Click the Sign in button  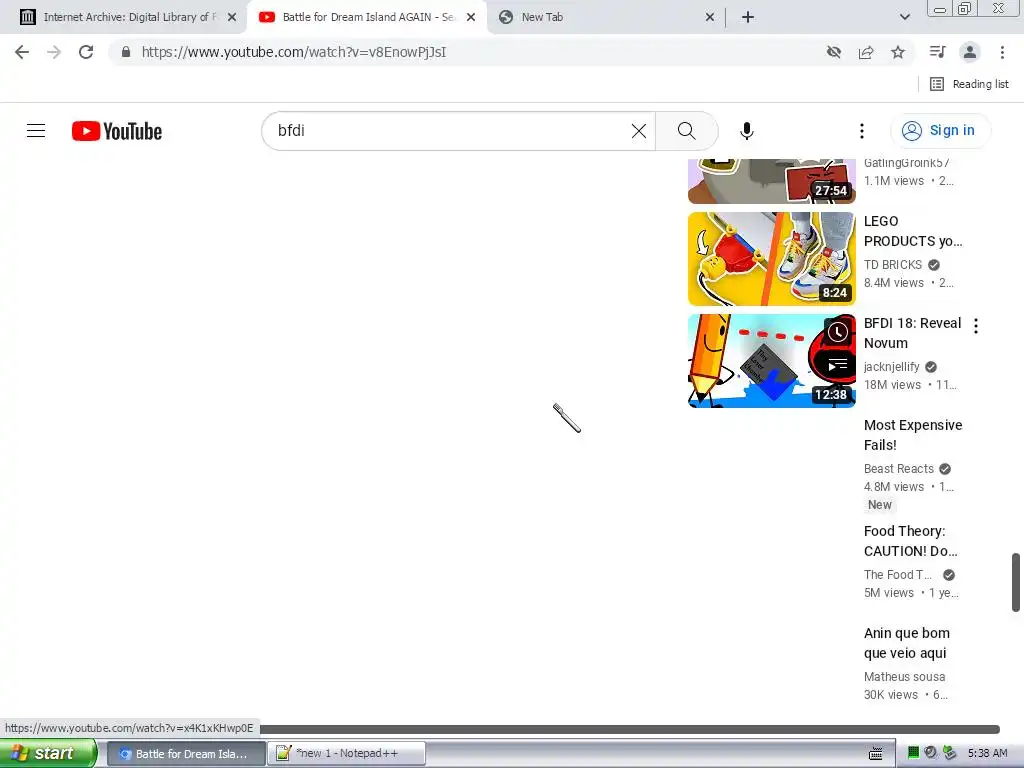[x=940, y=131]
